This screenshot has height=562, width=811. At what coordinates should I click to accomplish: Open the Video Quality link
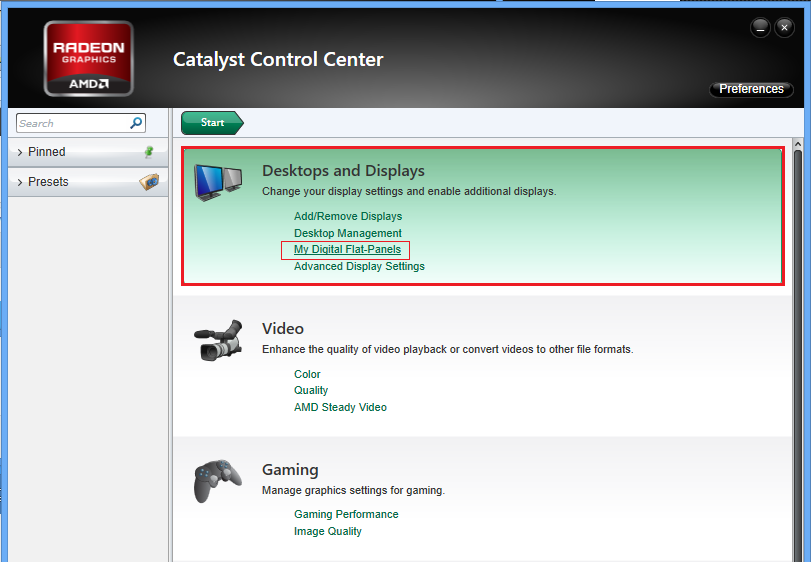point(311,390)
